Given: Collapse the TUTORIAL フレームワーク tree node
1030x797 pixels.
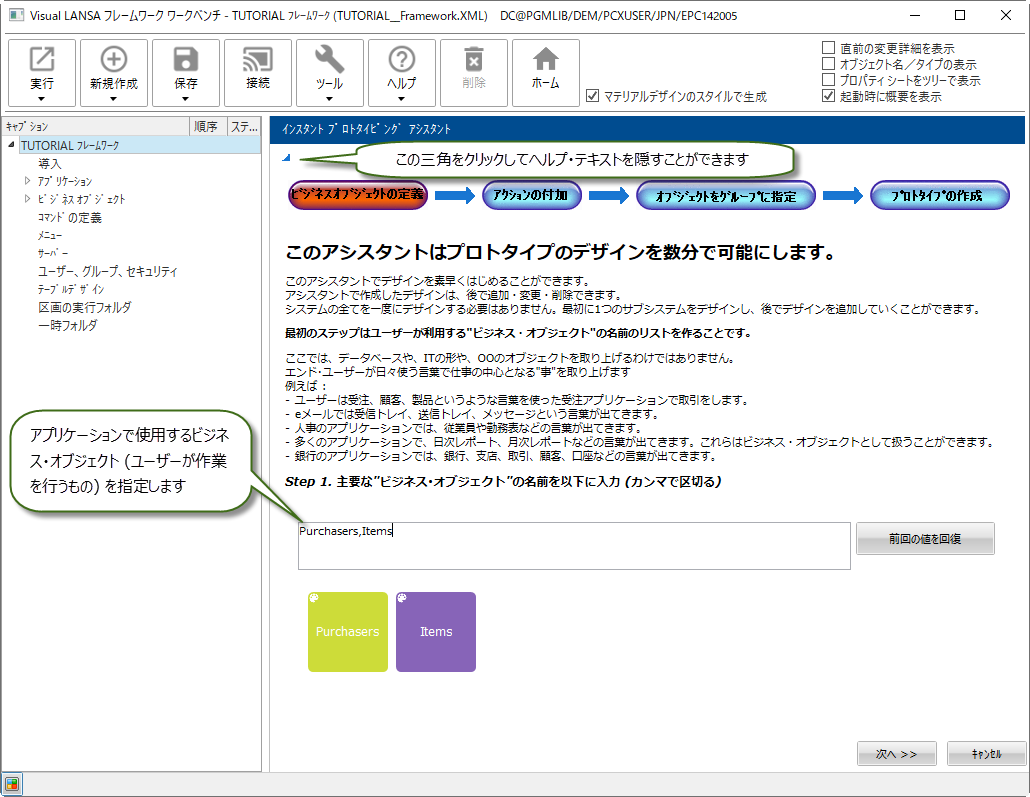Looking at the screenshot, I should (x=11, y=145).
